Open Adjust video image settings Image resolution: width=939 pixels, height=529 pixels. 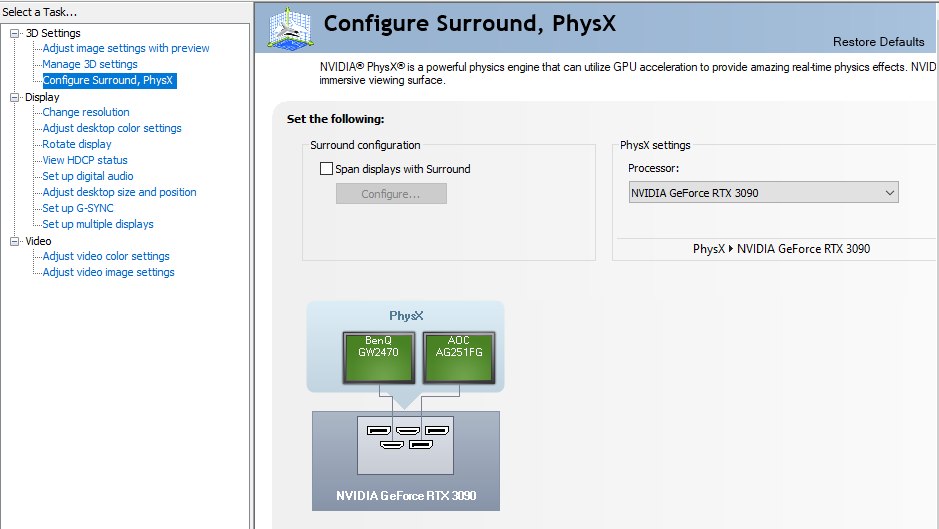point(108,272)
